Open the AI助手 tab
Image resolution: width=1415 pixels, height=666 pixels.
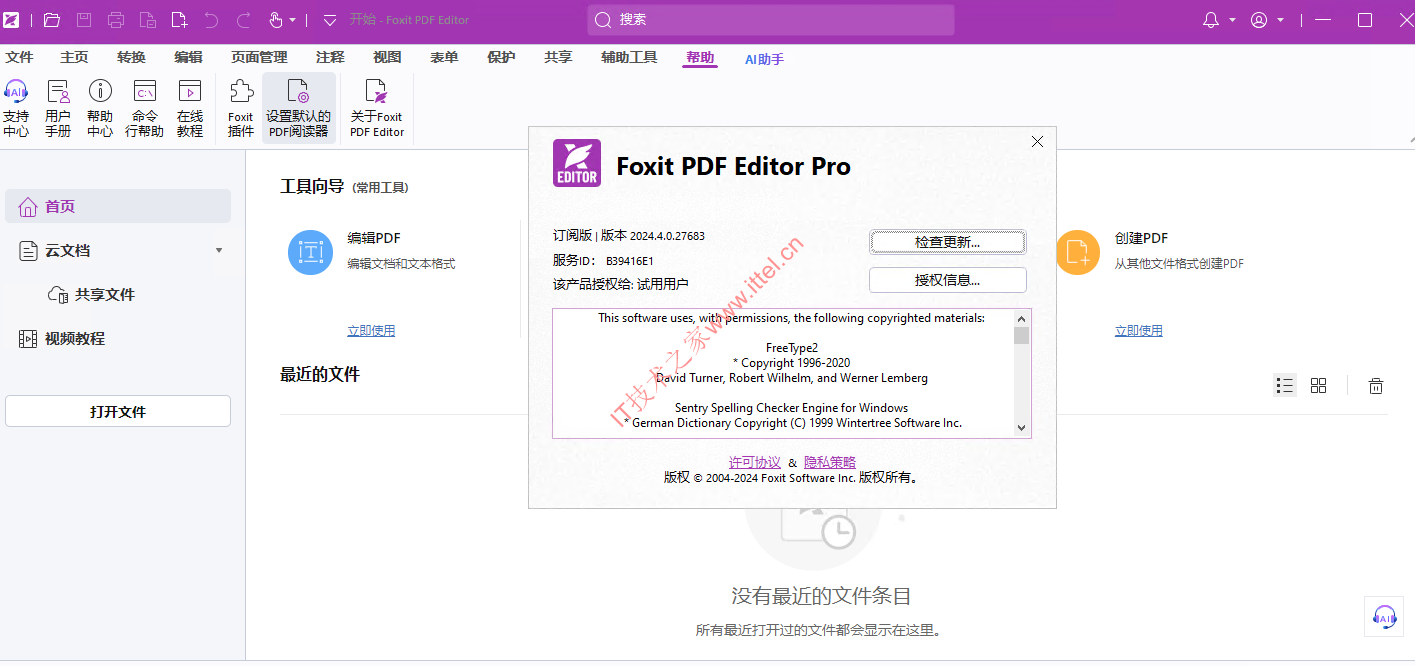tap(764, 59)
